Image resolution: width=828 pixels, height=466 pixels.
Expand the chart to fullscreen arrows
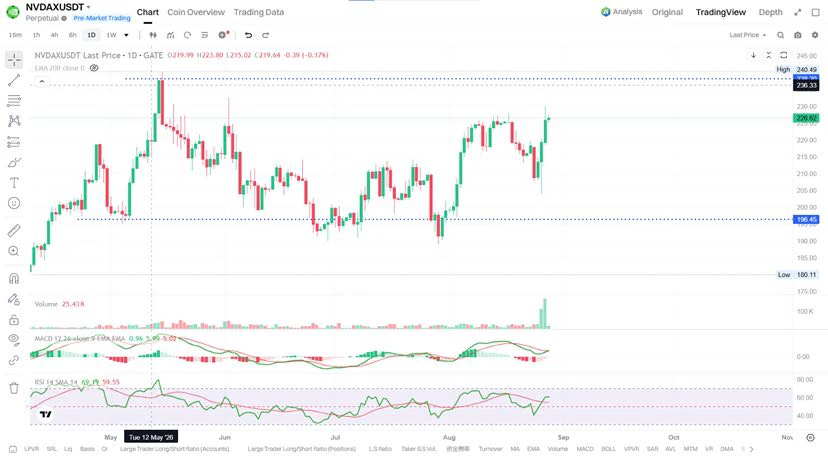[798, 12]
